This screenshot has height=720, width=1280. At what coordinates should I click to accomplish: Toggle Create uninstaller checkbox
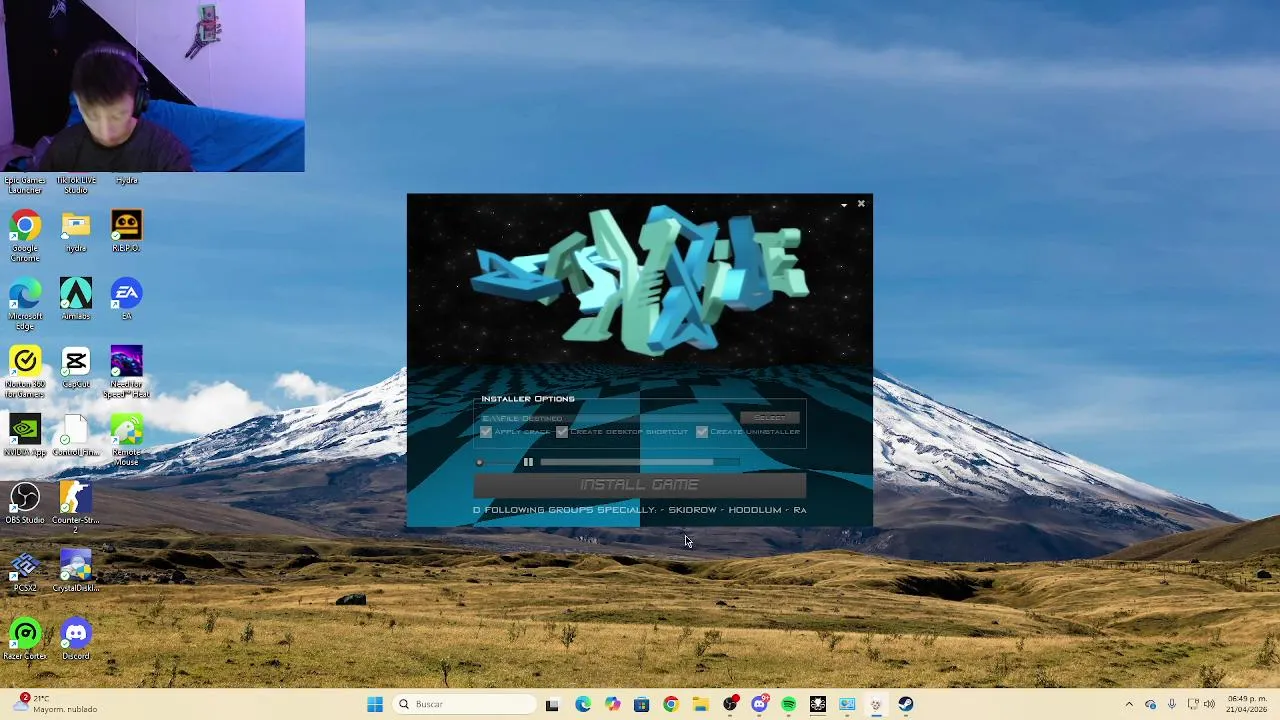[x=702, y=432]
